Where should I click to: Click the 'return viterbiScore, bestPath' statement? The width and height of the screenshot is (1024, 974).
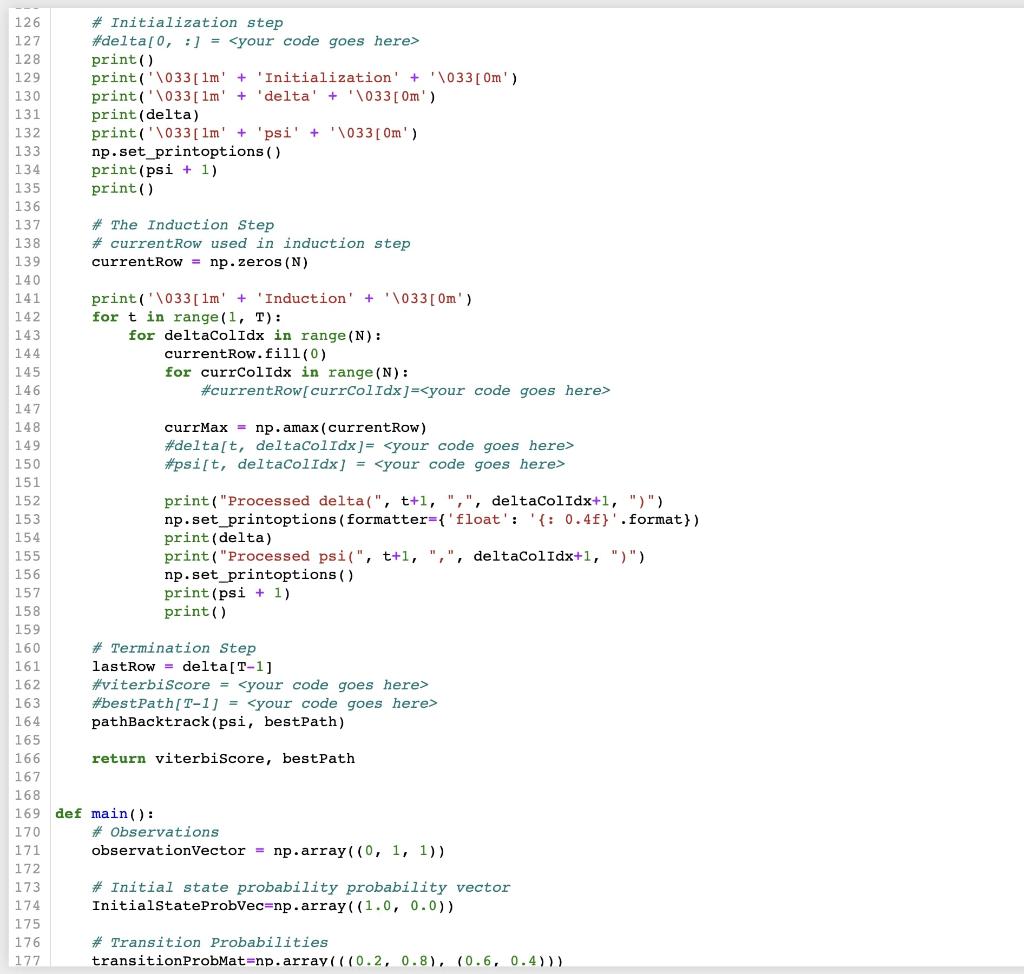tap(220, 758)
